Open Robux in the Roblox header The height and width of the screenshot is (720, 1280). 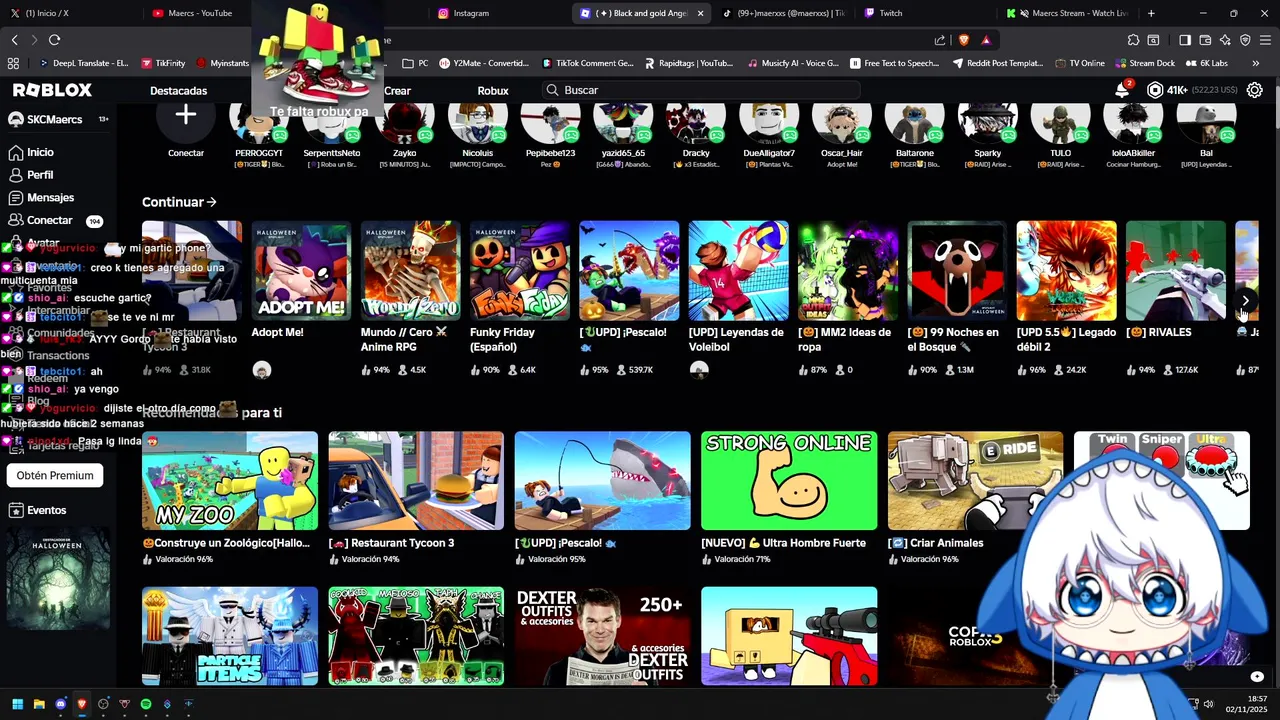coord(493,90)
